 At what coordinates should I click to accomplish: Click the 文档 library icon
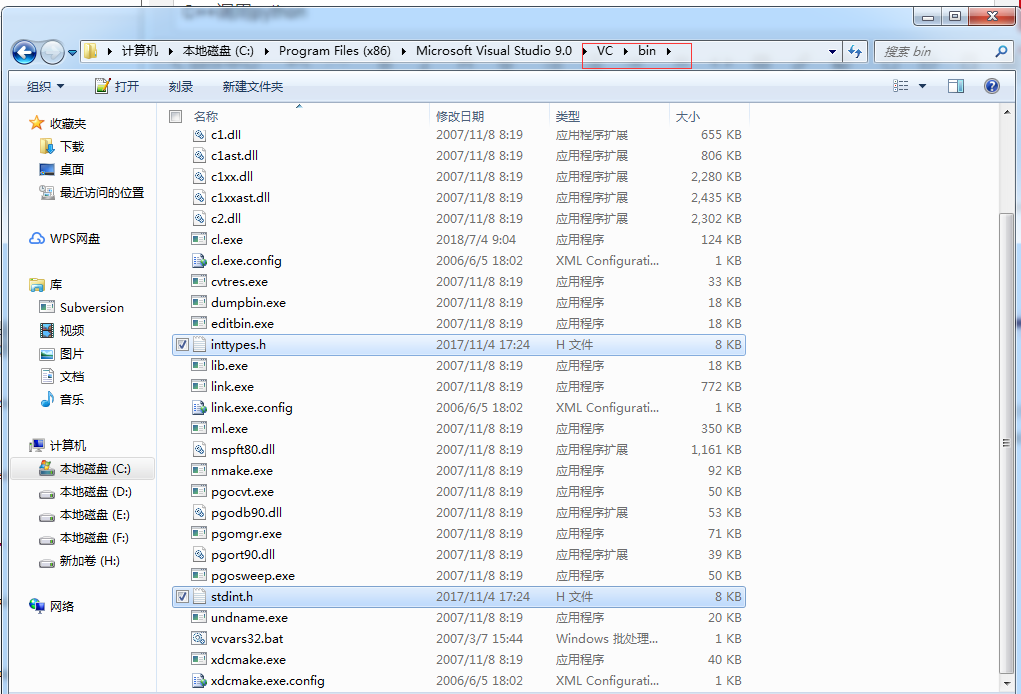pyautogui.click(x=47, y=376)
